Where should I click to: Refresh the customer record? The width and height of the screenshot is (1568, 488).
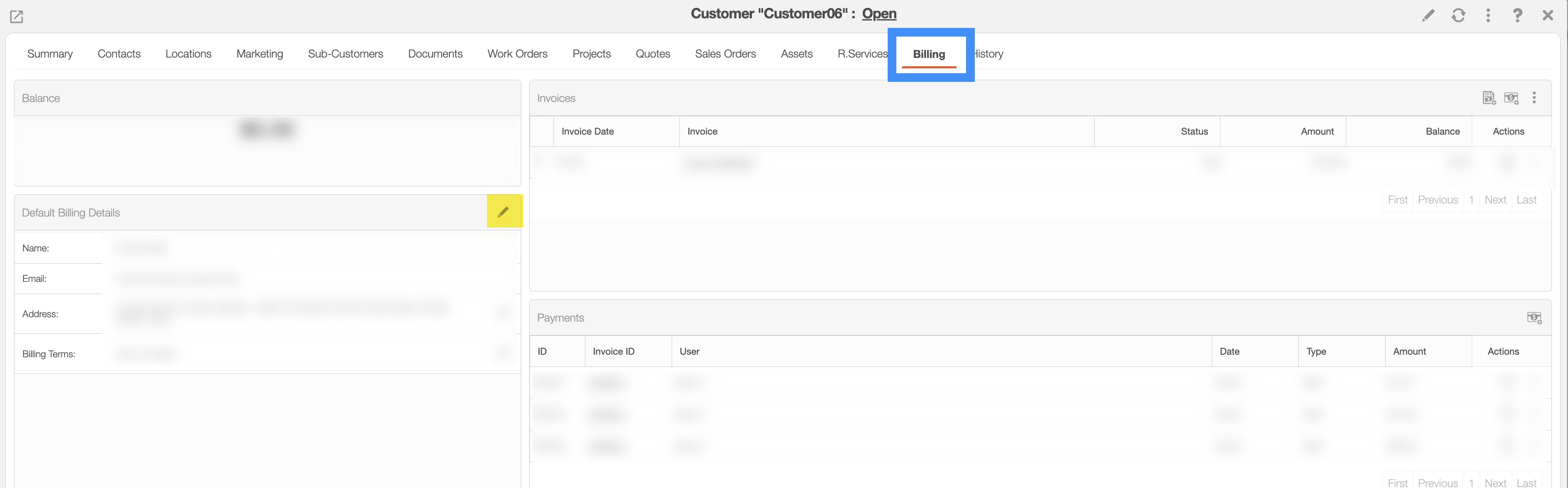click(x=1458, y=15)
